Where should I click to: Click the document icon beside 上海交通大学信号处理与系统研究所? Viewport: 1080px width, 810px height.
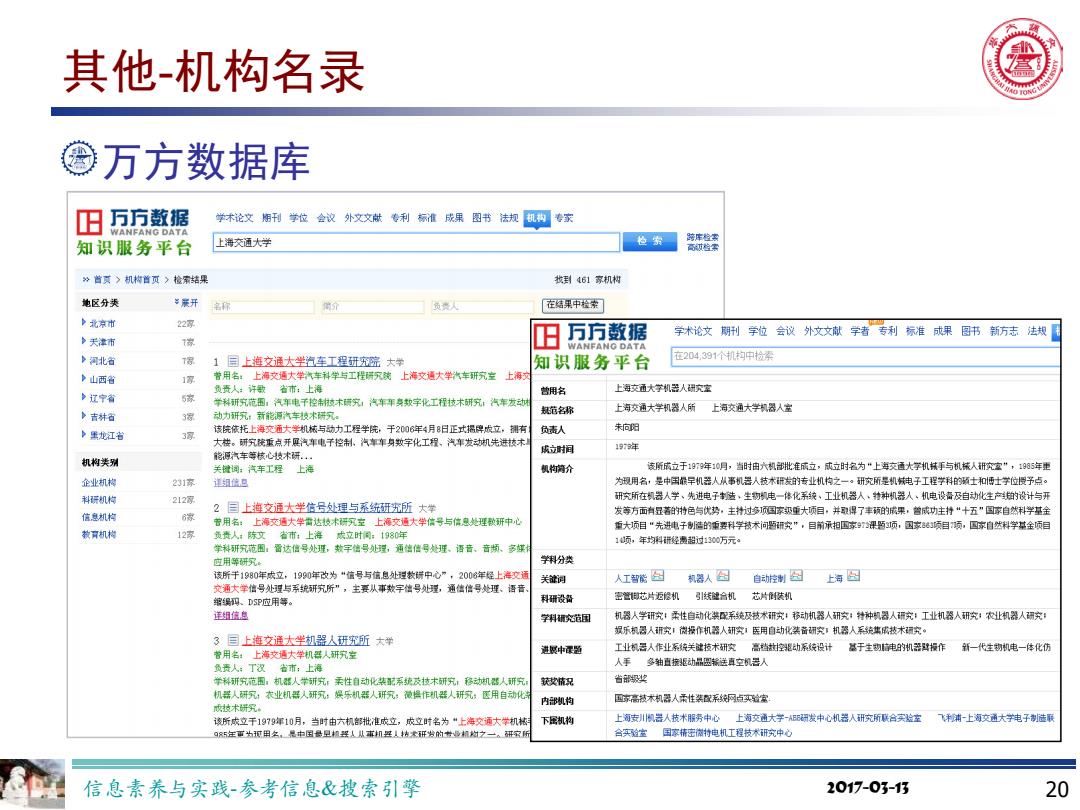[233, 508]
